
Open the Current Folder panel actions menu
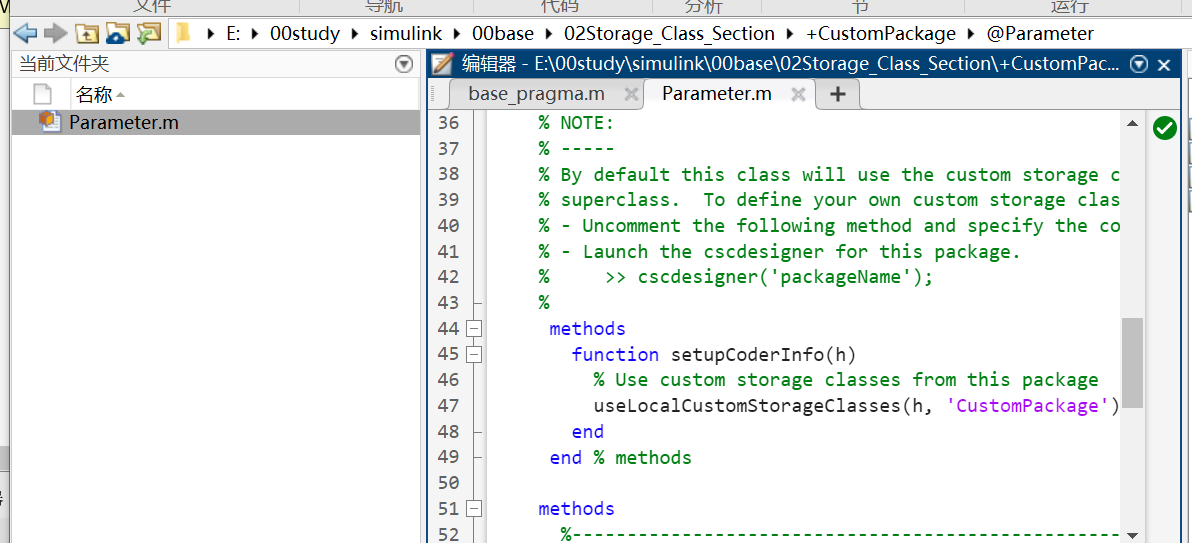404,65
